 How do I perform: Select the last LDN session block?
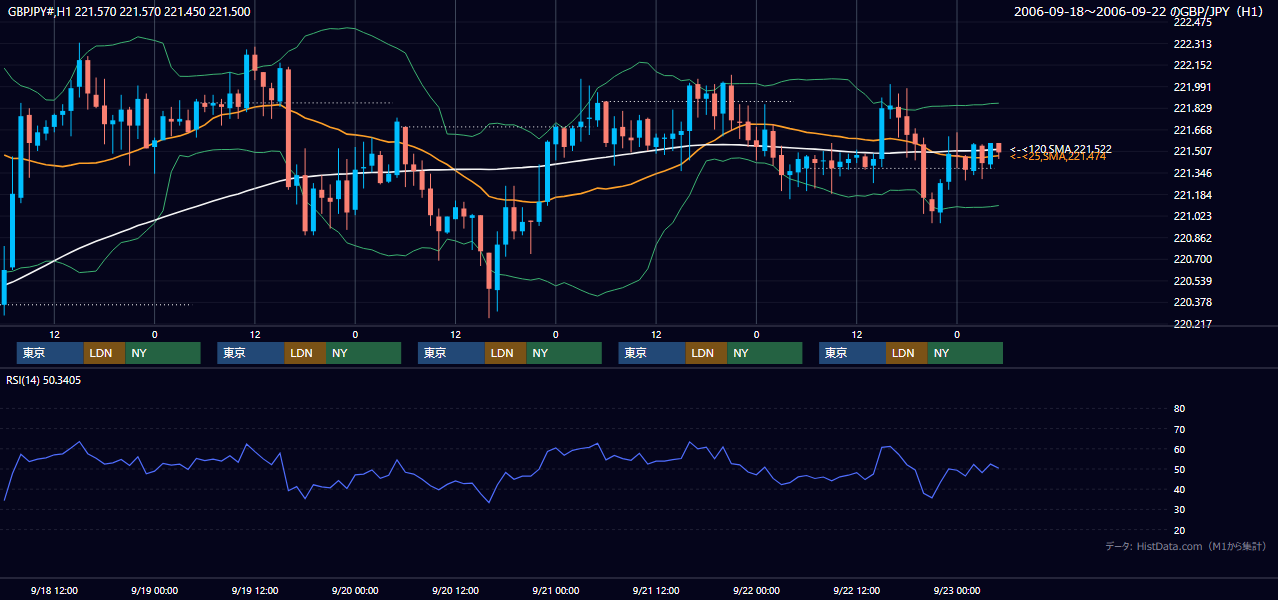point(907,353)
